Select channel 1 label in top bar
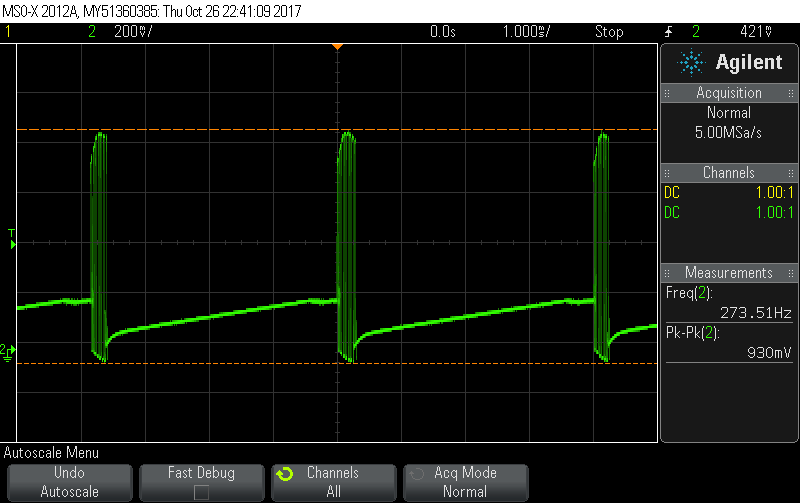 pyautogui.click(x=8, y=32)
